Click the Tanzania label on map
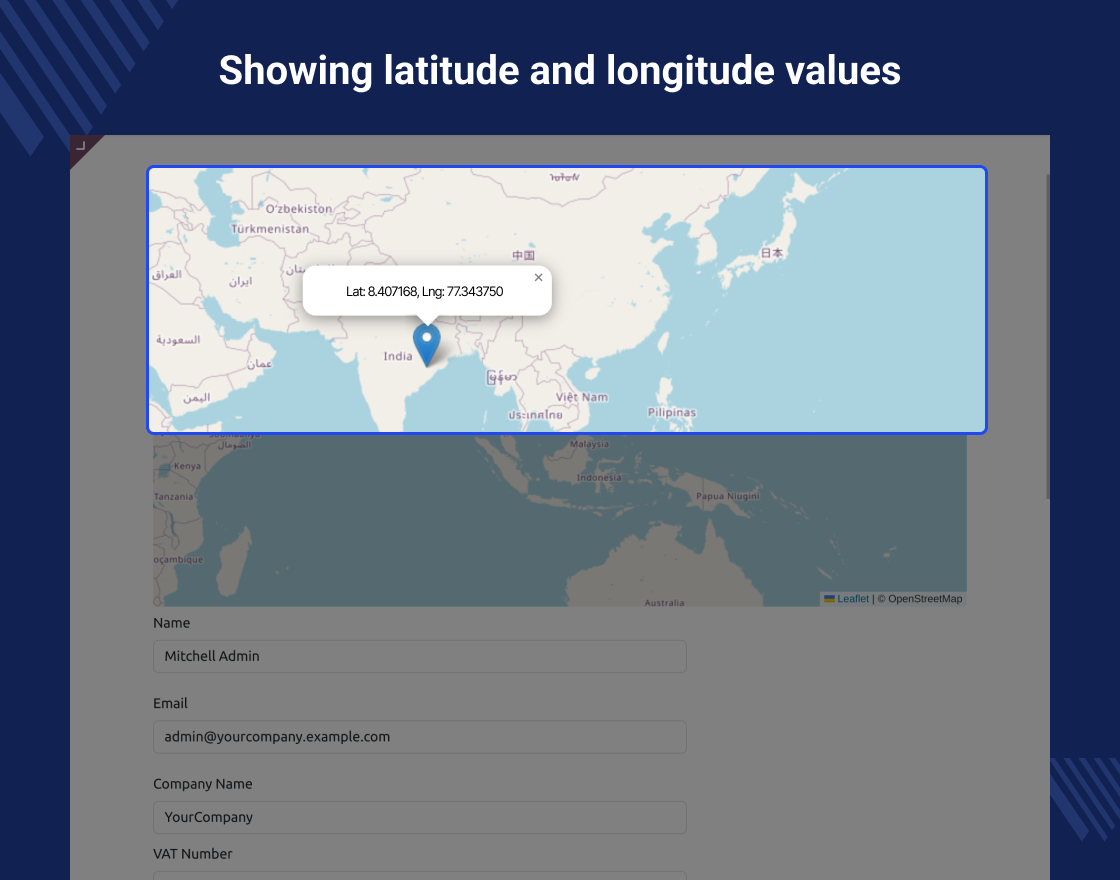Image resolution: width=1120 pixels, height=880 pixels. click(174, 496)
